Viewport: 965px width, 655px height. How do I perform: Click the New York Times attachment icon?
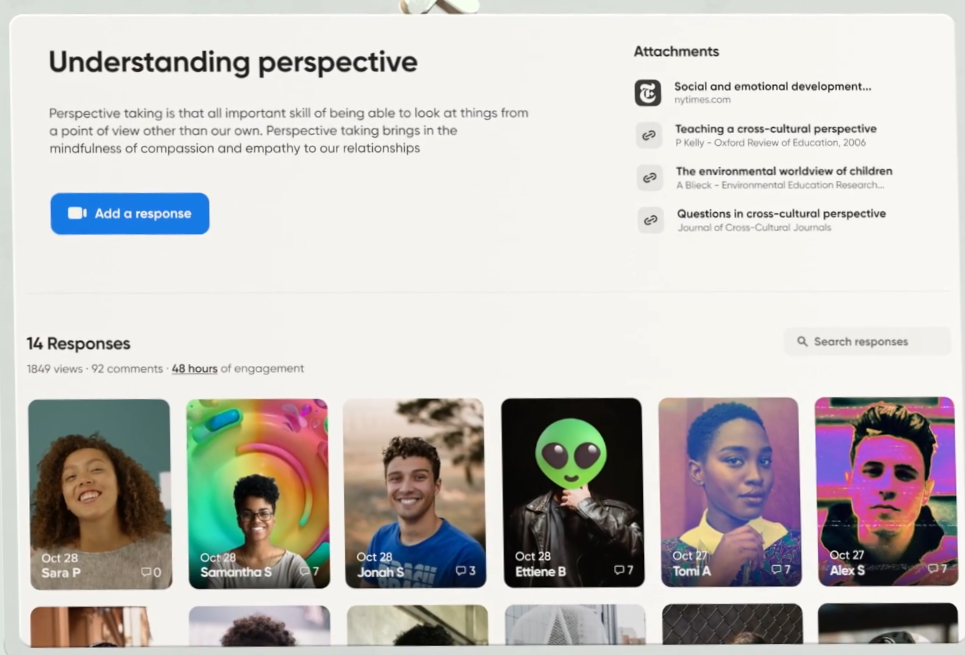click(647, 93)
